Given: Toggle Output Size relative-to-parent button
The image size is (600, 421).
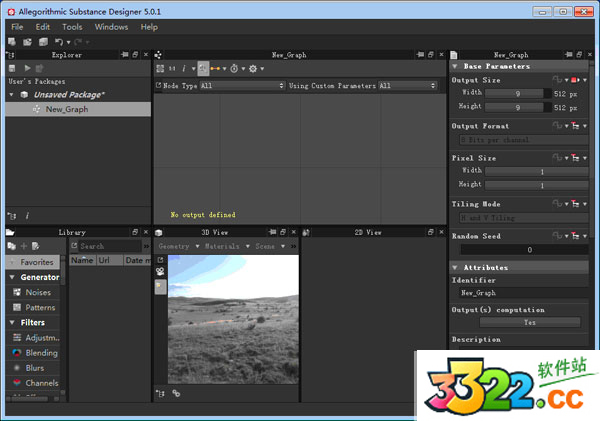Looking at the screenshot, I should pos(575,80).
